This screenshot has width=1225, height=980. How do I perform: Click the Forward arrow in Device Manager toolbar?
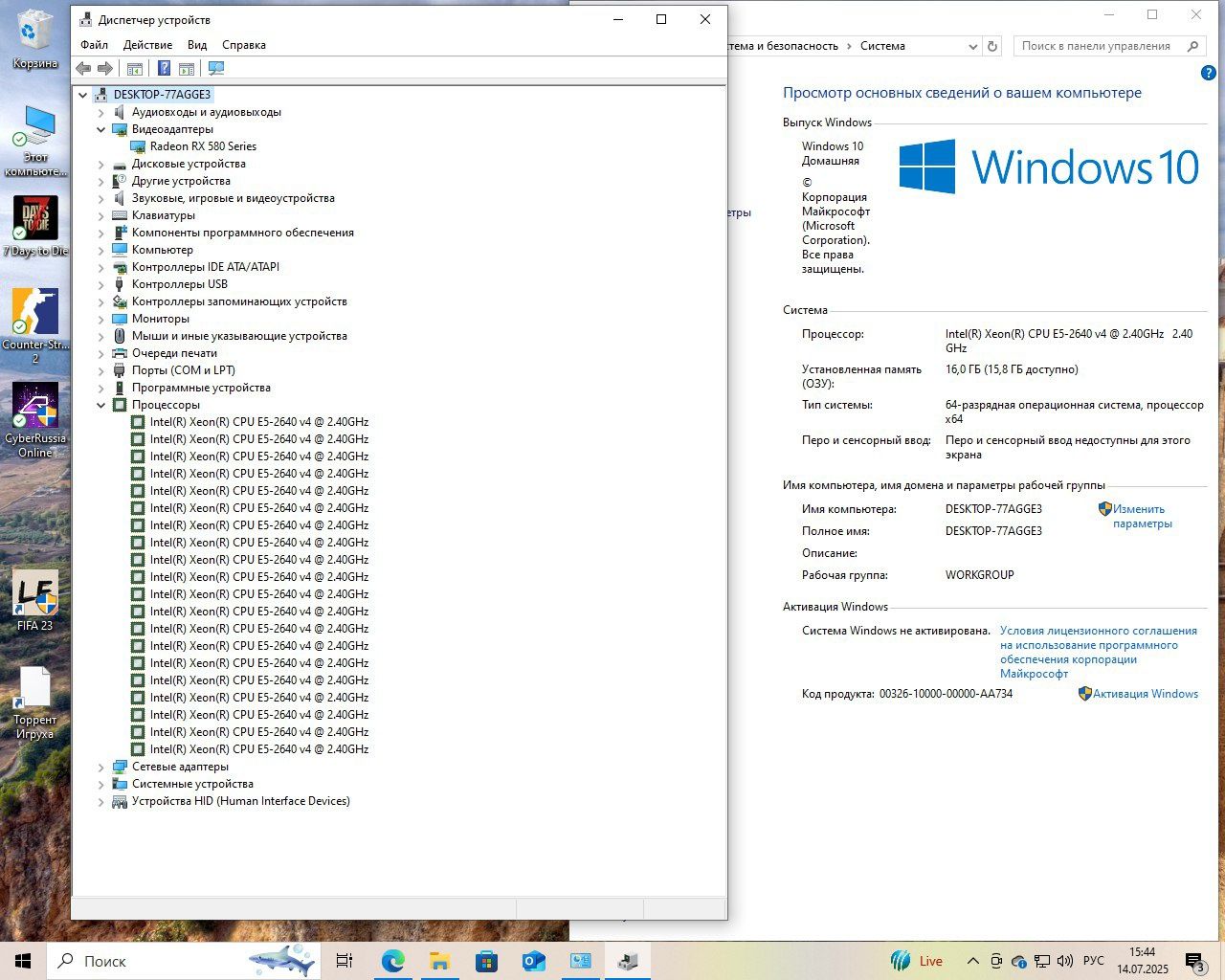point(105,69)
